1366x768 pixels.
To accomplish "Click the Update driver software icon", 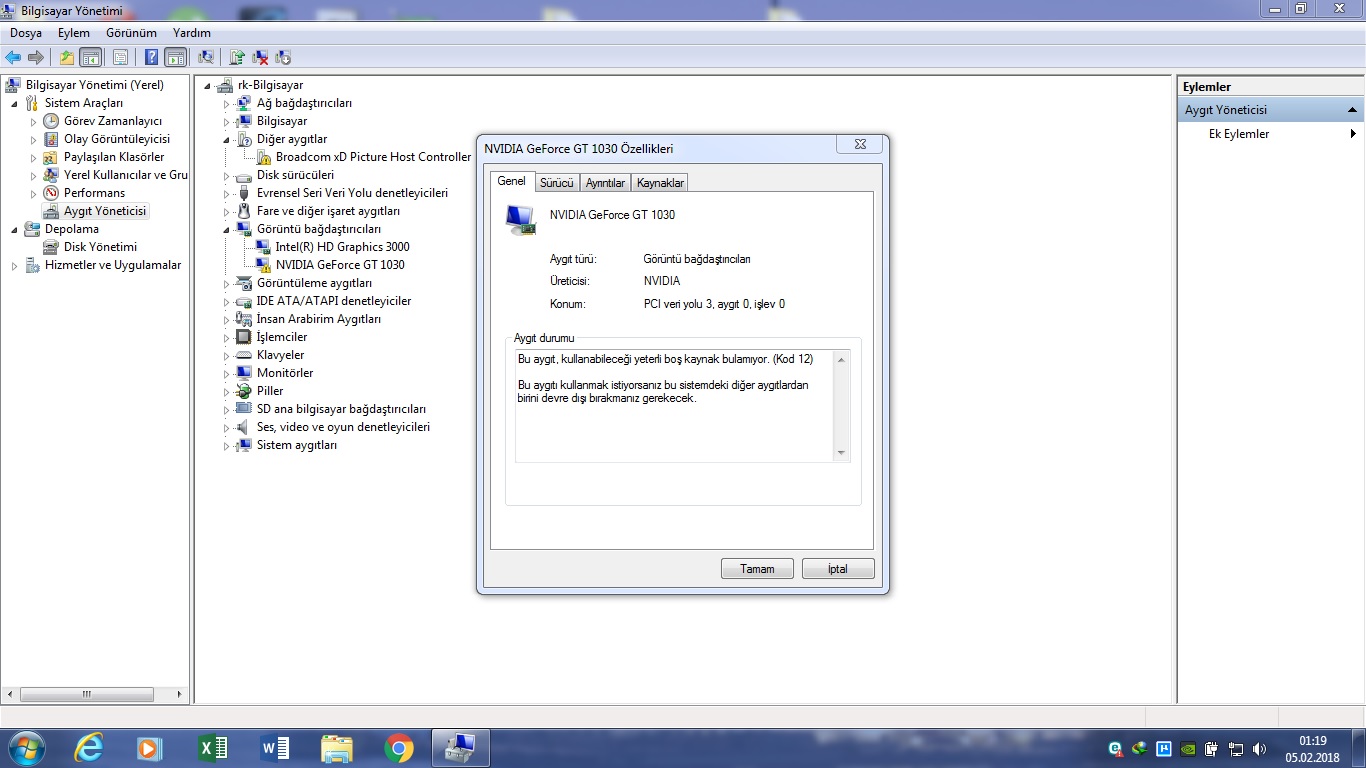I will click(x=237, y=58).
